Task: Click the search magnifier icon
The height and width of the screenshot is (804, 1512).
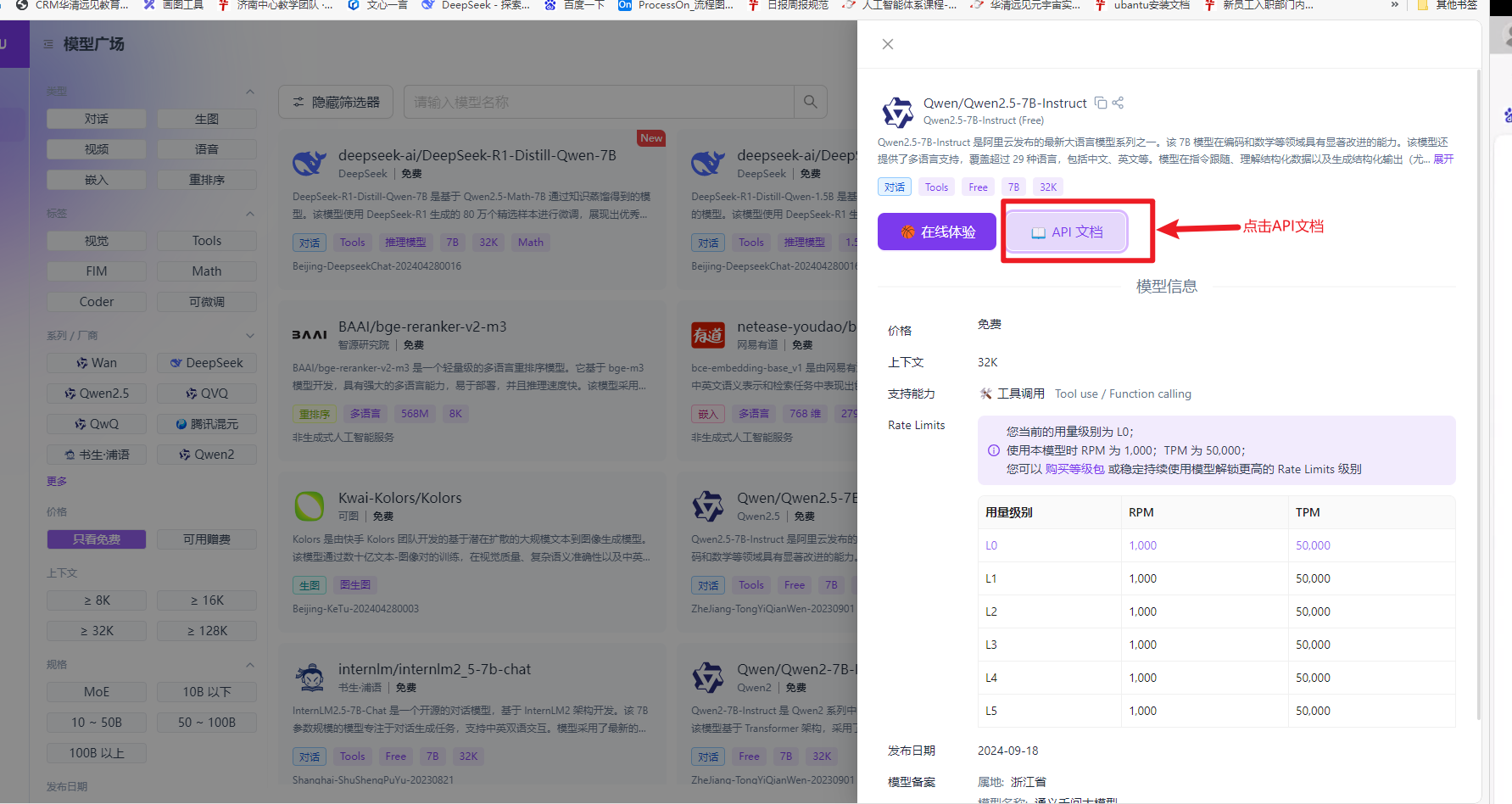Action: [809, 101]
